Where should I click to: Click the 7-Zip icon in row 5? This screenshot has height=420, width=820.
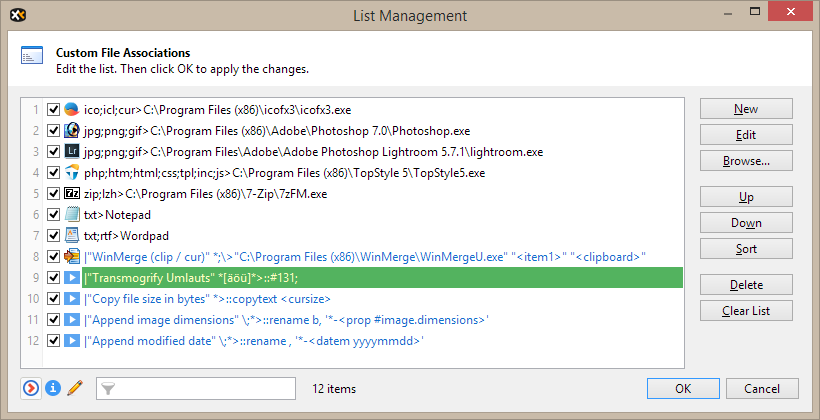tap(72, 193)
